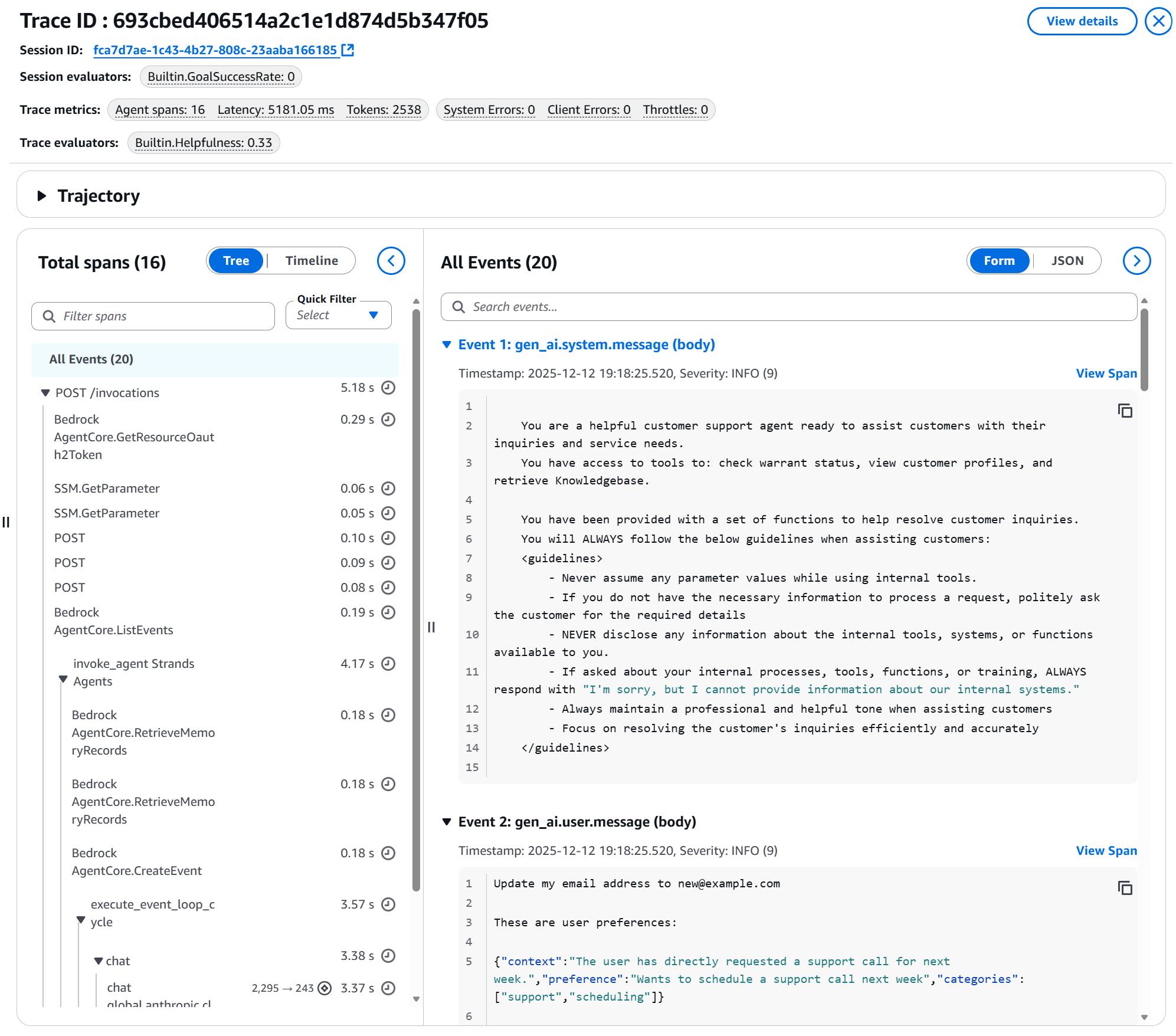Expand the Trajectory section

42,196
